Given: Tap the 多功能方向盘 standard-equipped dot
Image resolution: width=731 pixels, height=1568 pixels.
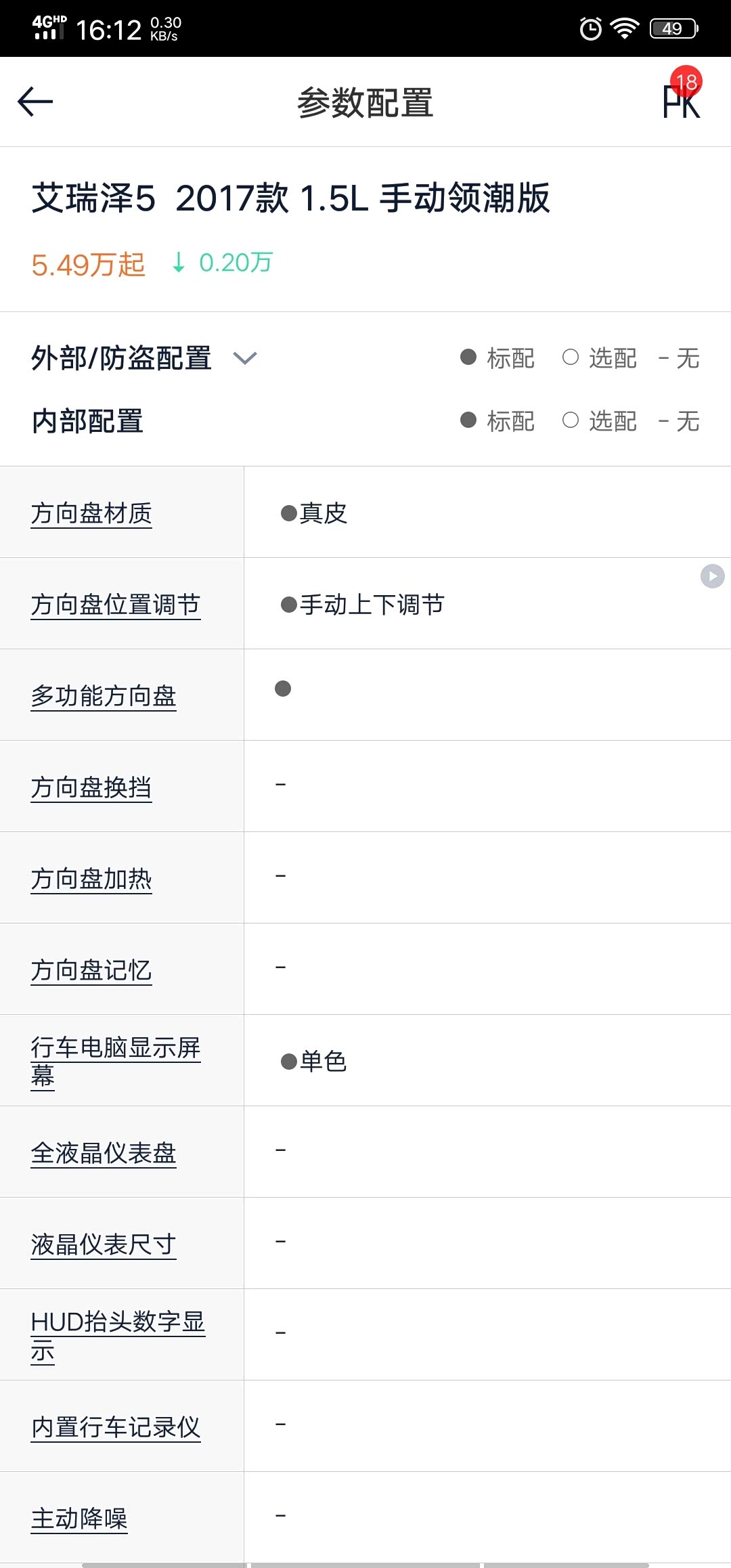Looking at the screenshot, I should pyautogui.click(x=283, y=689).
